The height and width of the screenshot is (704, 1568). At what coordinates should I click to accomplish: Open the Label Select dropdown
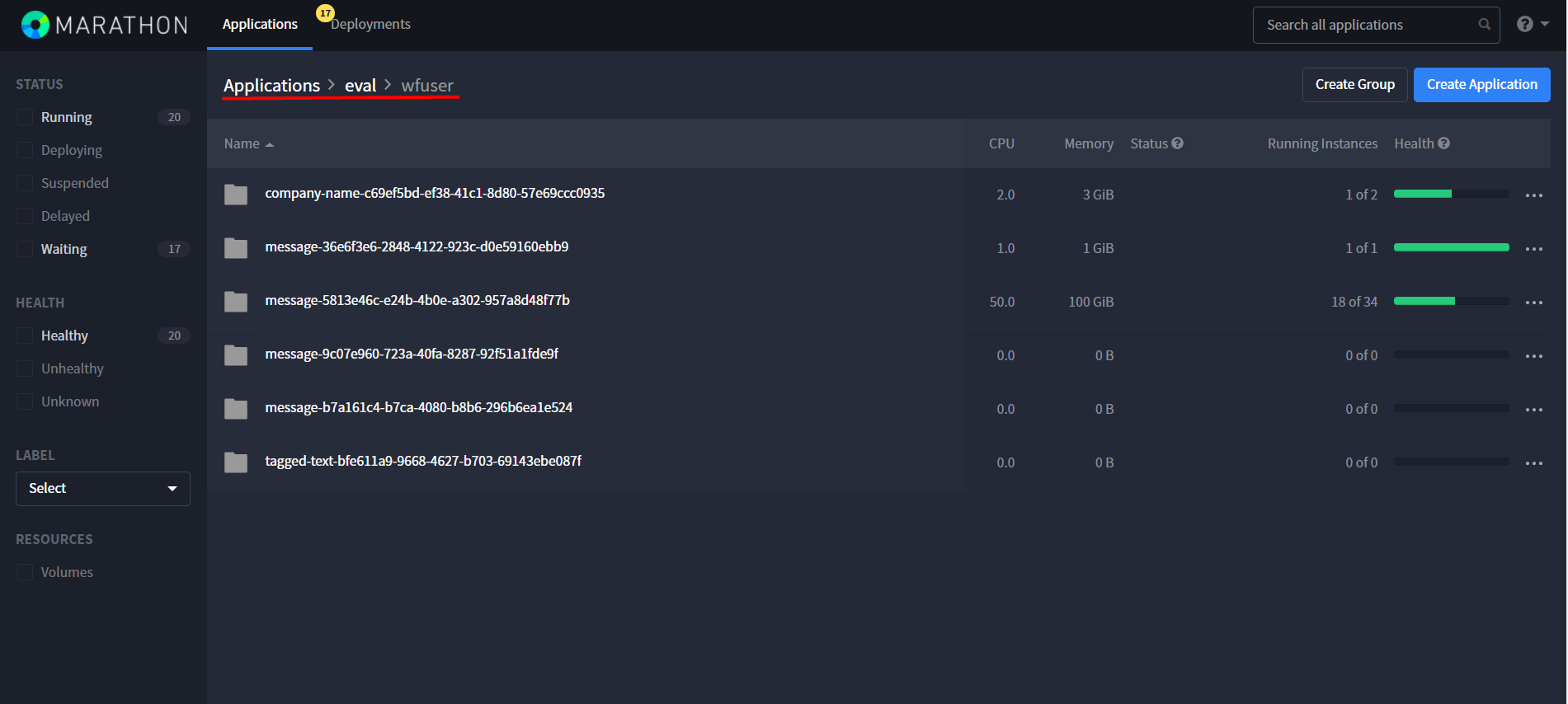click(103, 489)
